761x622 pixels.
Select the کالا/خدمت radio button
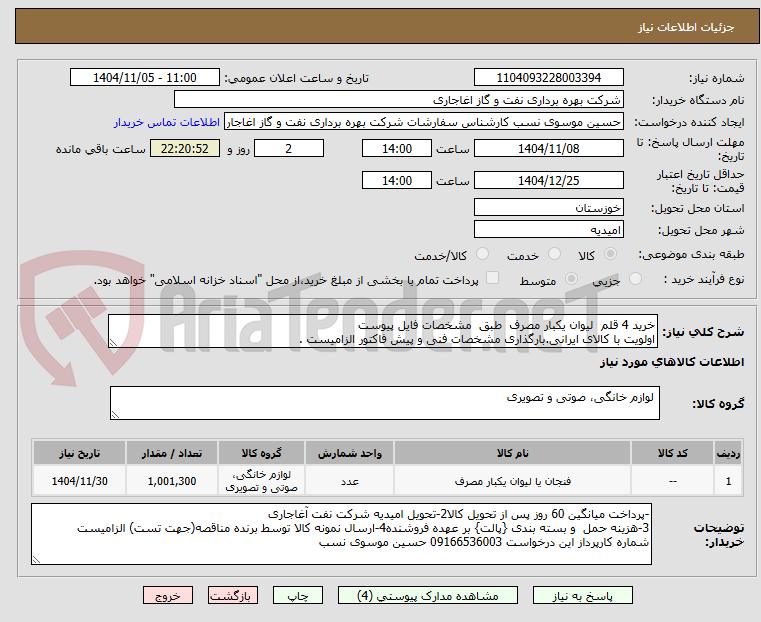click(x=482, y=254)
